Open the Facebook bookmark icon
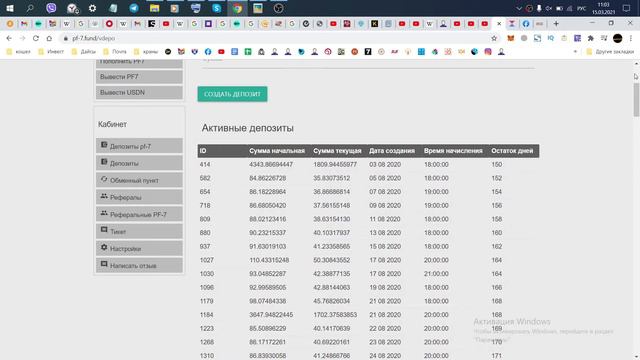The width and height of the screenshot is (640, 360). 208,52
